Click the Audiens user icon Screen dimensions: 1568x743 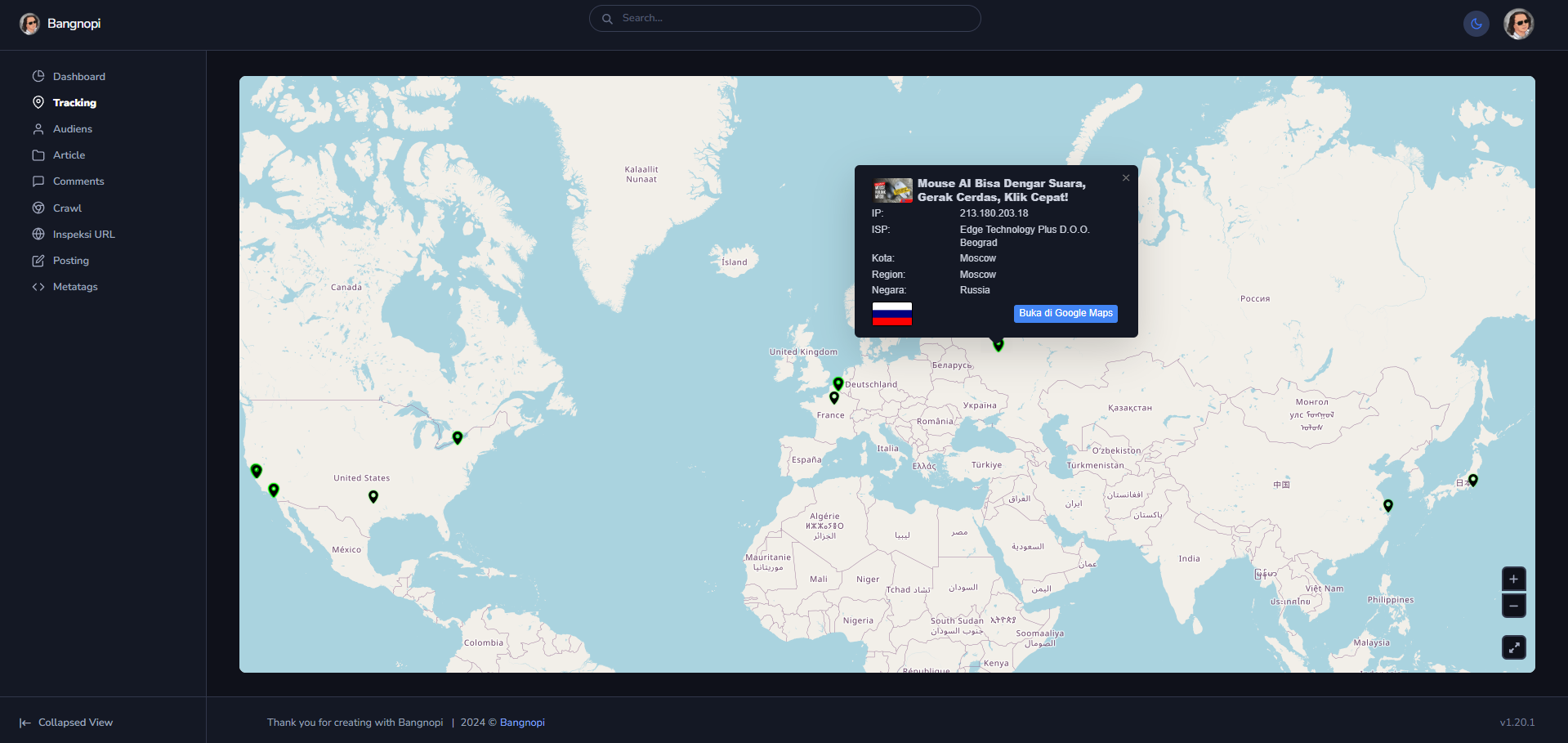[x=38, y=129]
